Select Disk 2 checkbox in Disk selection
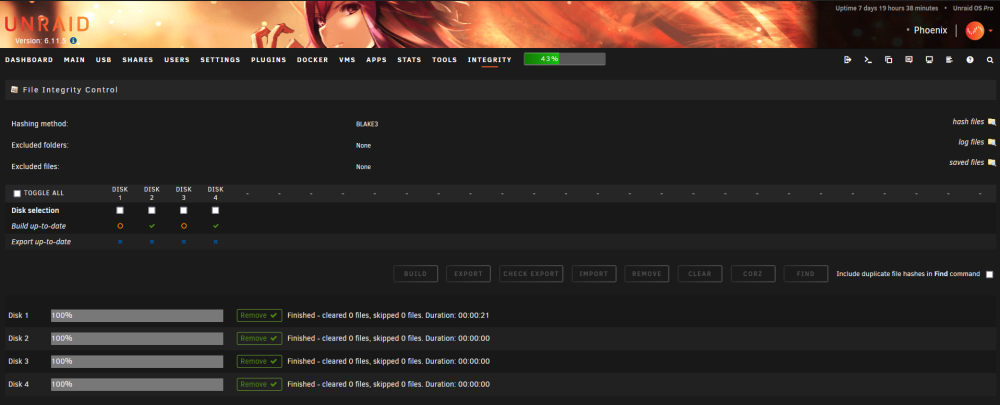 click(152, 210)
